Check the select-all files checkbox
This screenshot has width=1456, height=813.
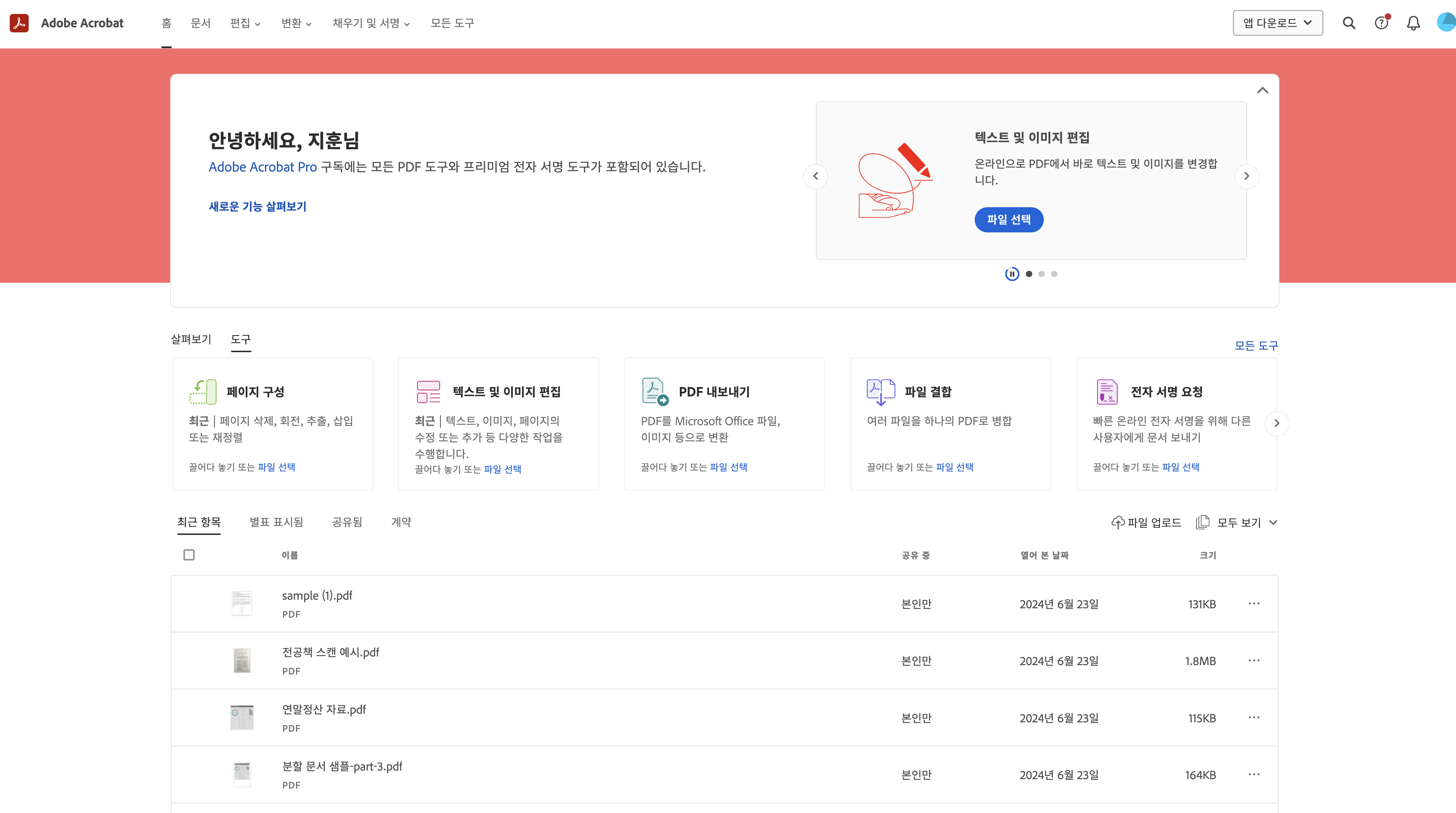click(189, 555)
